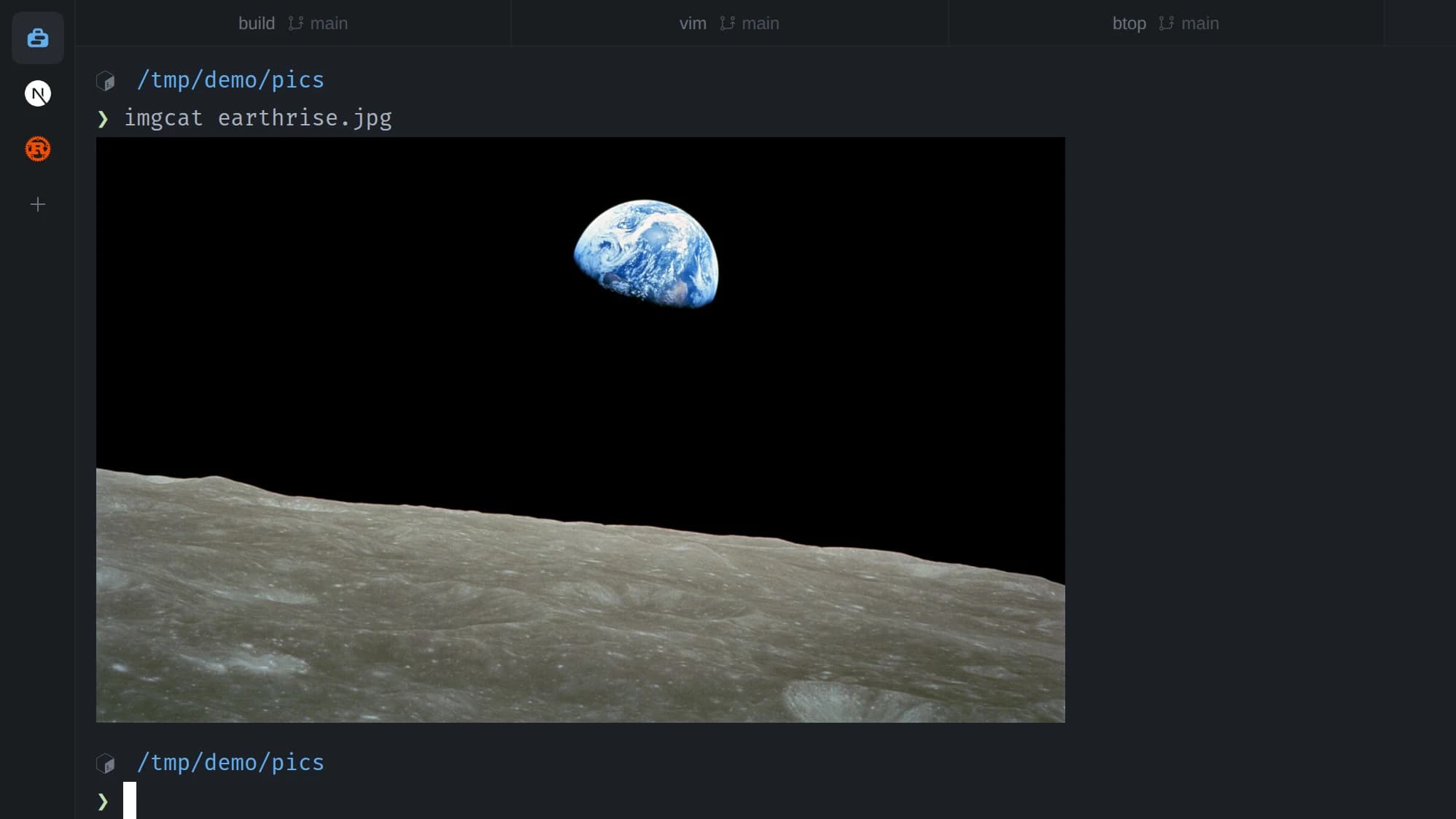Click git branch icon in vim tab
The height and width of the screenshot is (819, 1456).
pos(727,23)
